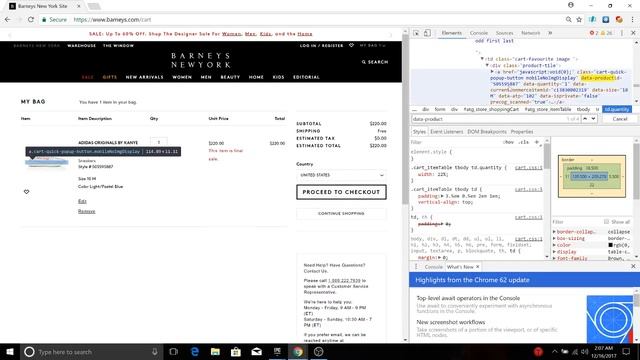
Task: Click the yellow warning count badge
Action: pyautogui.click(x=606, y=33)
